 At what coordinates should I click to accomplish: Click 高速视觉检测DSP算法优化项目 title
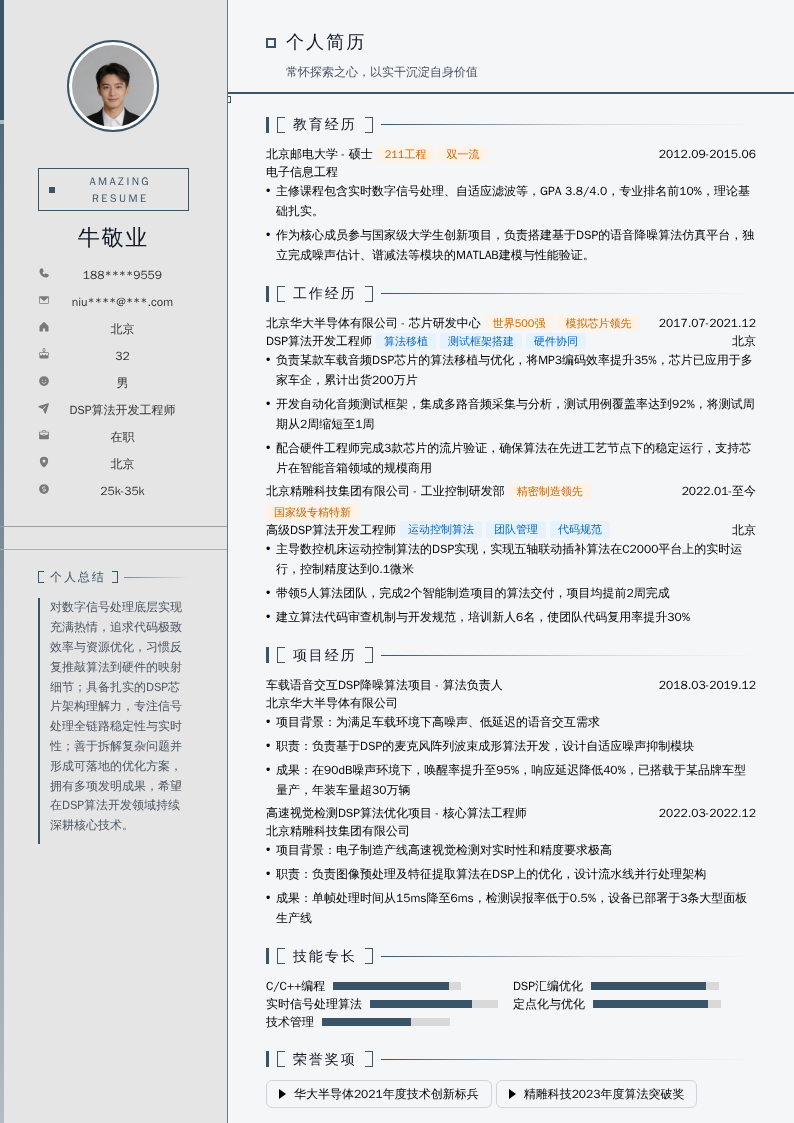(349, 814)
